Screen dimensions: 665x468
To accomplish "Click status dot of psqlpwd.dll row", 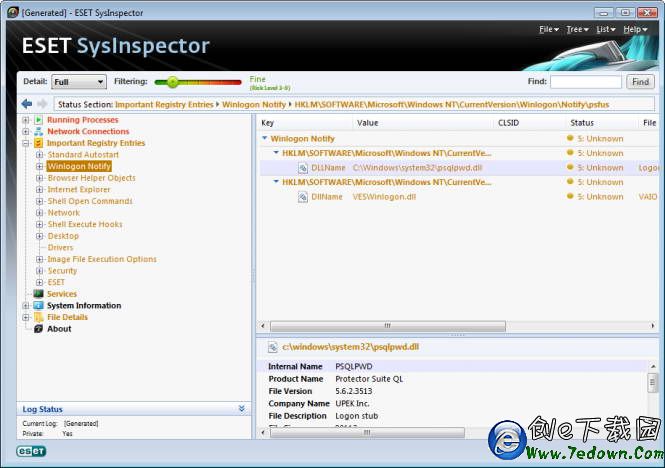I will tap(570, 168).
